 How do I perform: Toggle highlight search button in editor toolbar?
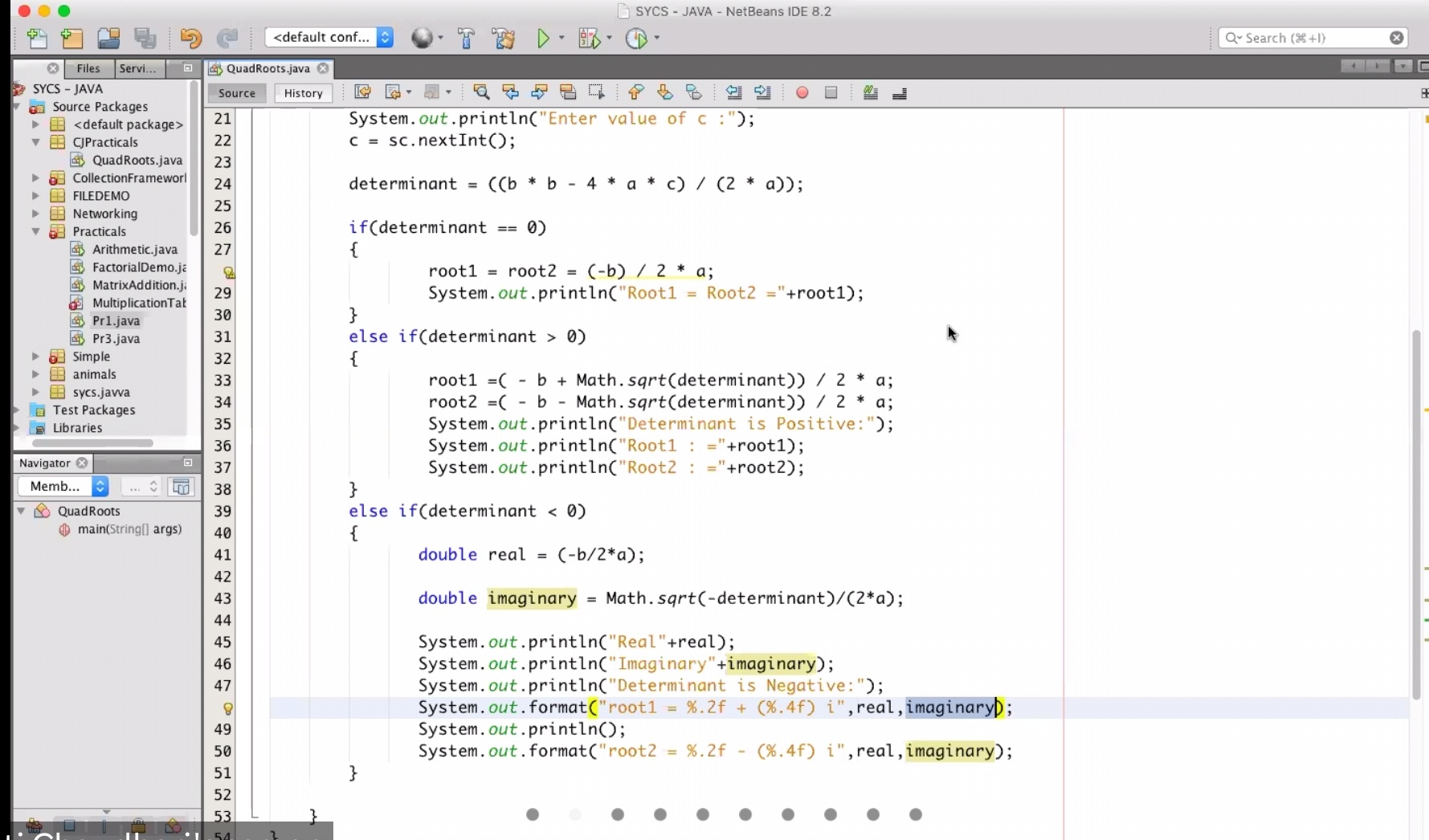568,92
